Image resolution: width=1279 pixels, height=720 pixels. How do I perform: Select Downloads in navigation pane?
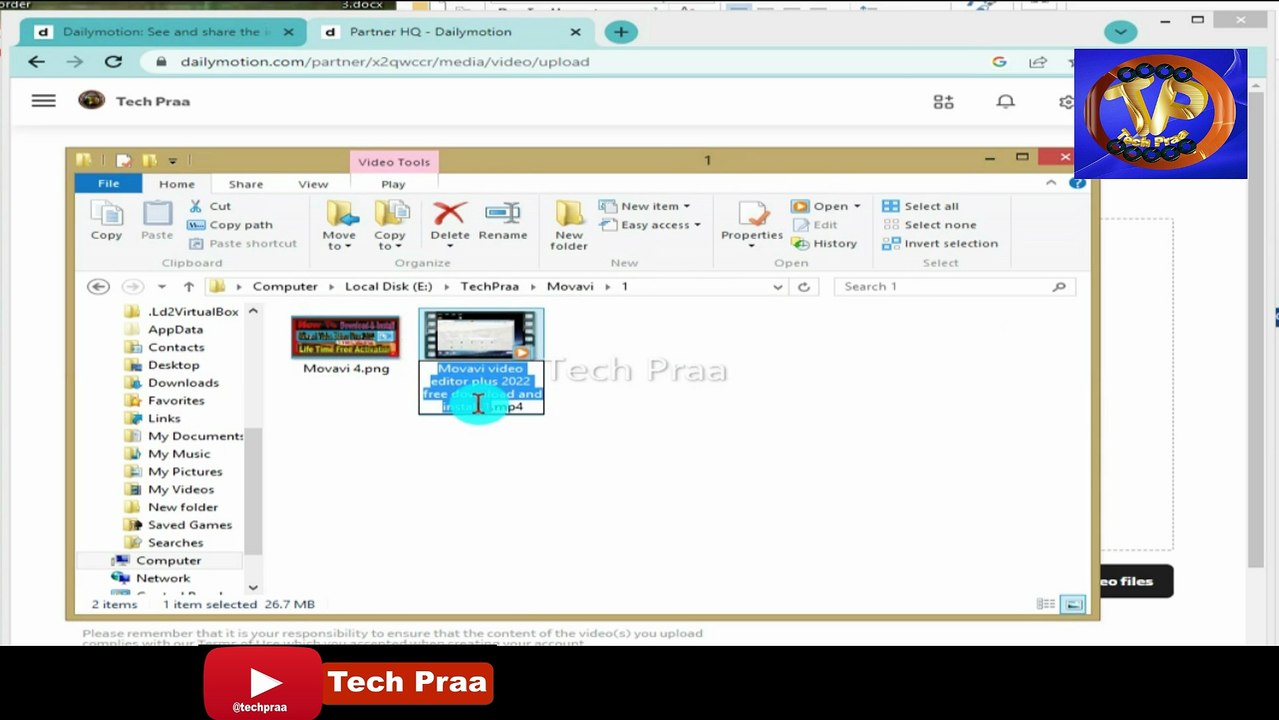(183, 383)
